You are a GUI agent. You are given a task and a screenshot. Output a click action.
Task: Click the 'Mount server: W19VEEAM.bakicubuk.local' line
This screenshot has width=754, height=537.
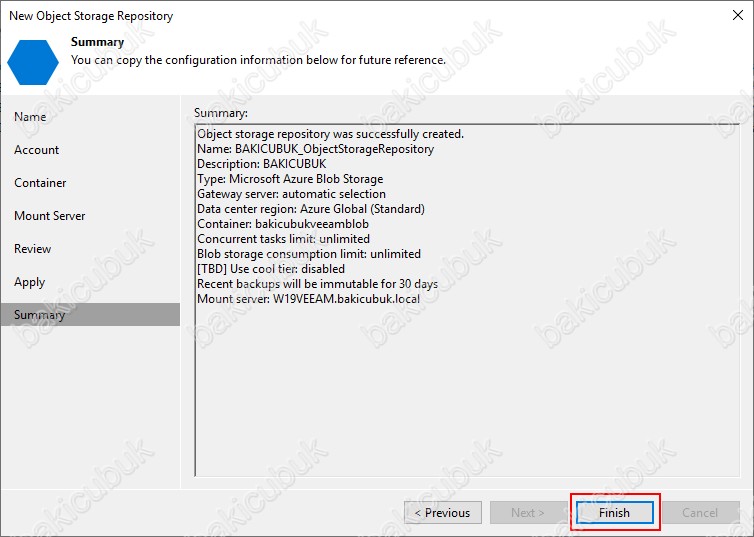pyautogui.click(x=308, y=299)
